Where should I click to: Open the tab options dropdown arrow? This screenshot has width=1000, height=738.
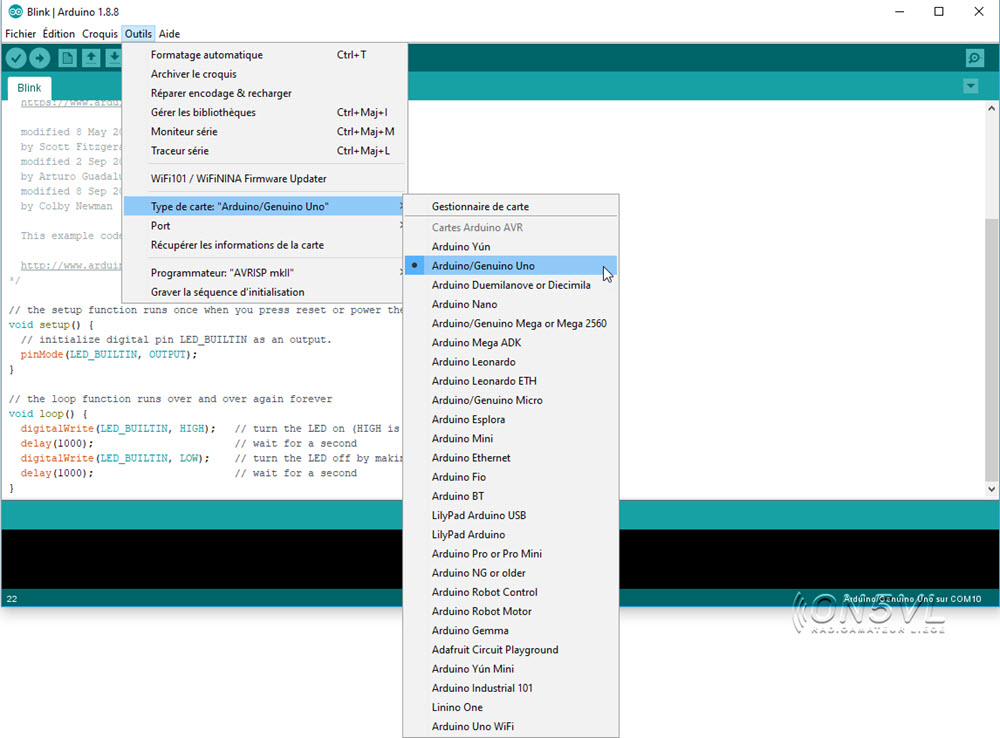(x=971, y=86)
